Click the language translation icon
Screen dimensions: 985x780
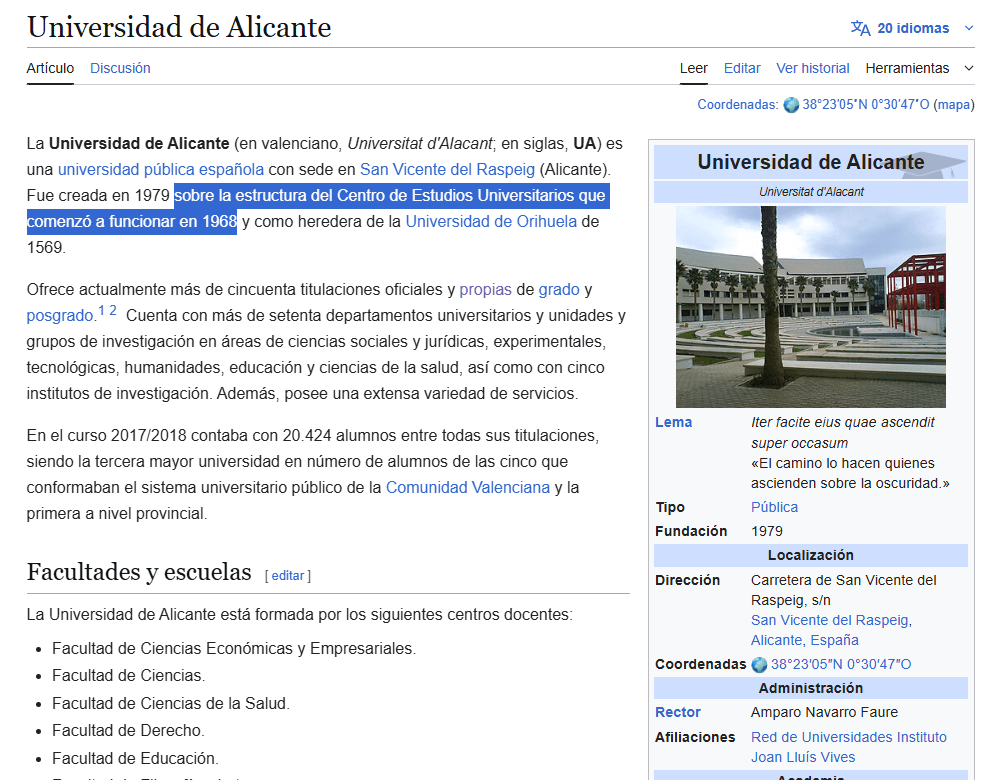(861, 28)
